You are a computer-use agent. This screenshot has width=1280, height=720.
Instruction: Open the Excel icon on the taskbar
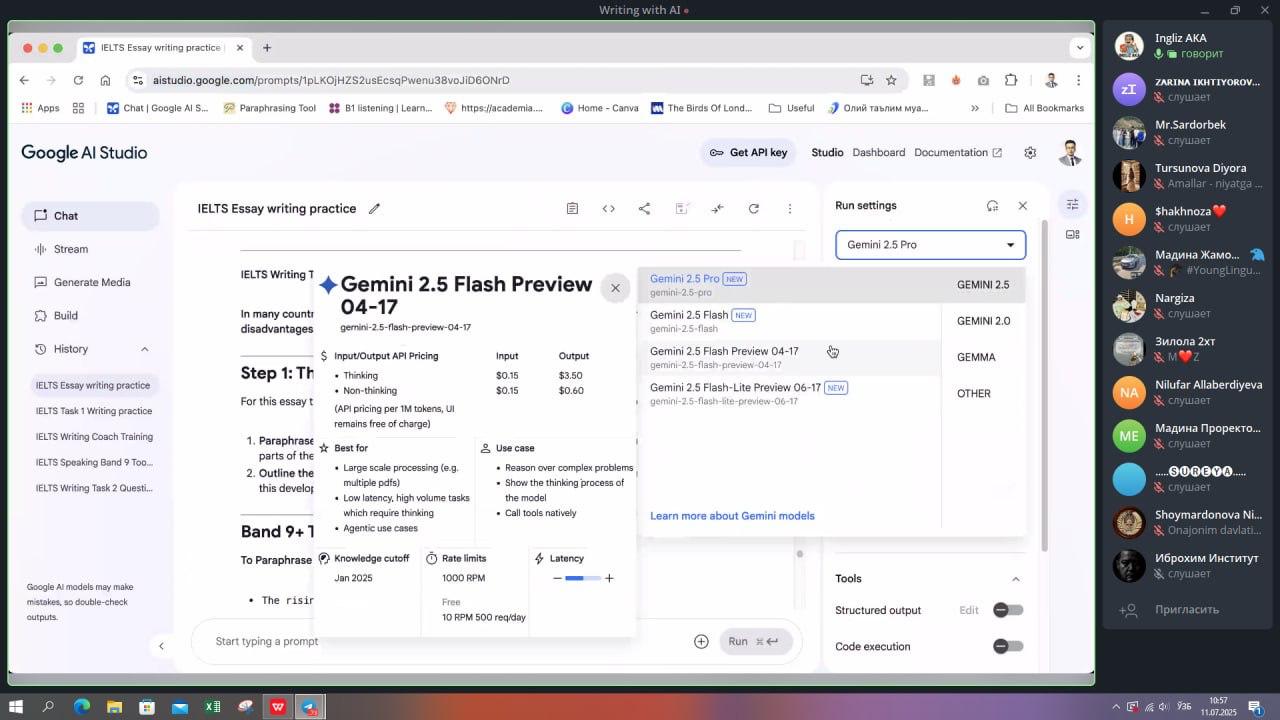tap(212, 707)
